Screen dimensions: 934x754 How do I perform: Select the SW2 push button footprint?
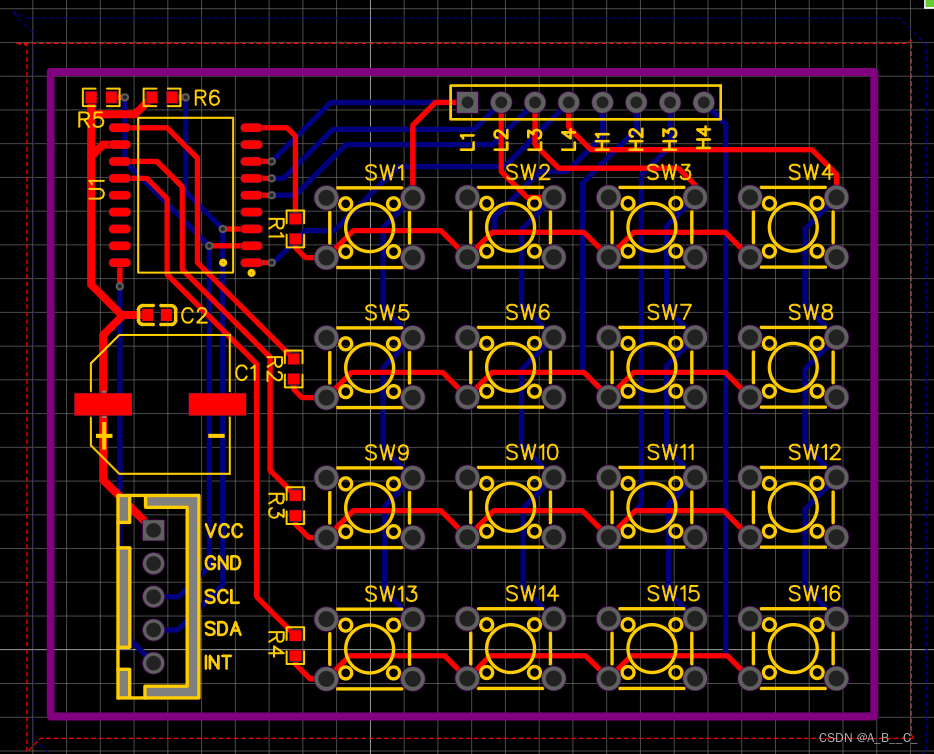[x=510, y=227]
